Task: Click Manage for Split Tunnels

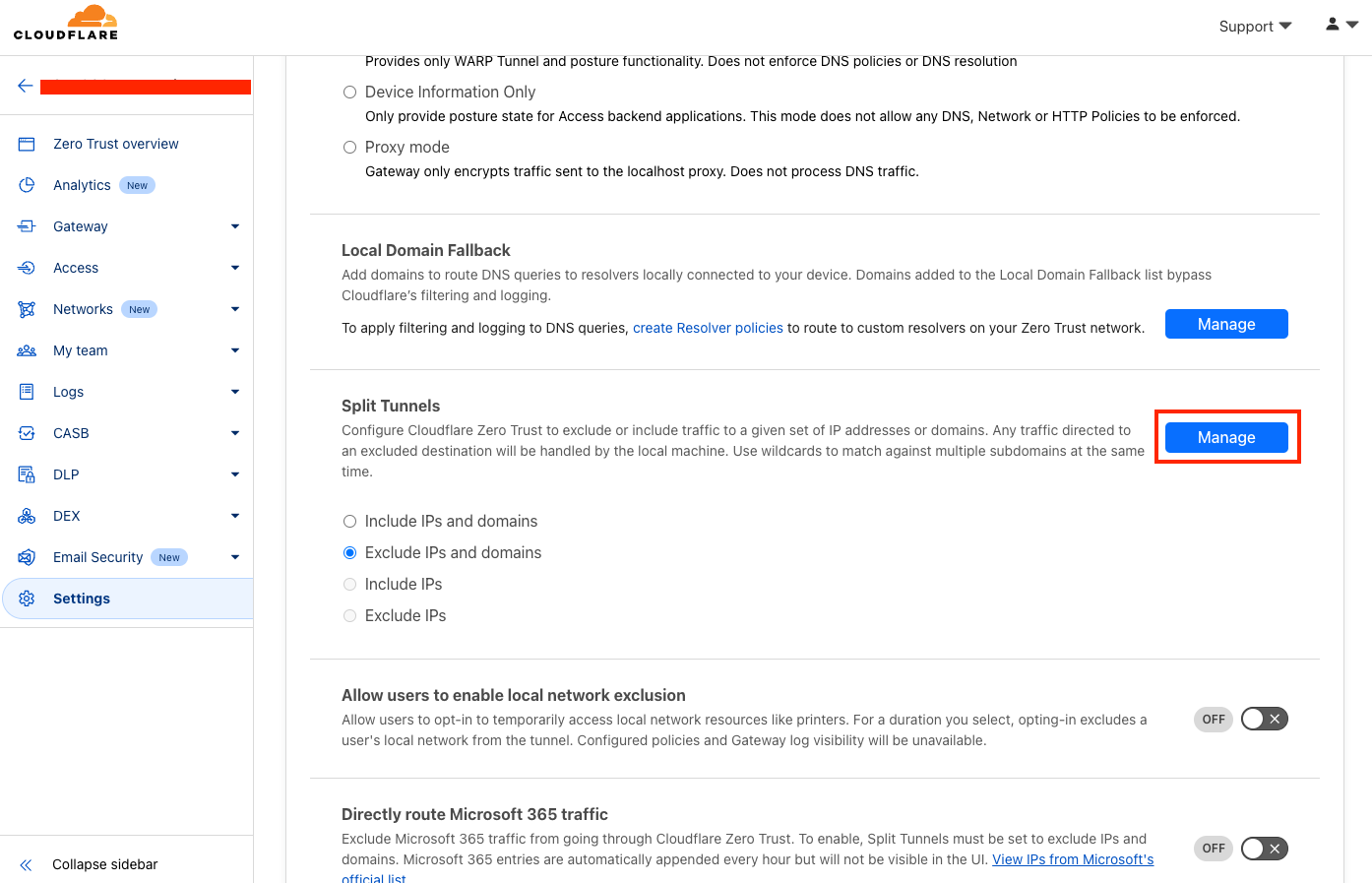Action: [1226, 437]
